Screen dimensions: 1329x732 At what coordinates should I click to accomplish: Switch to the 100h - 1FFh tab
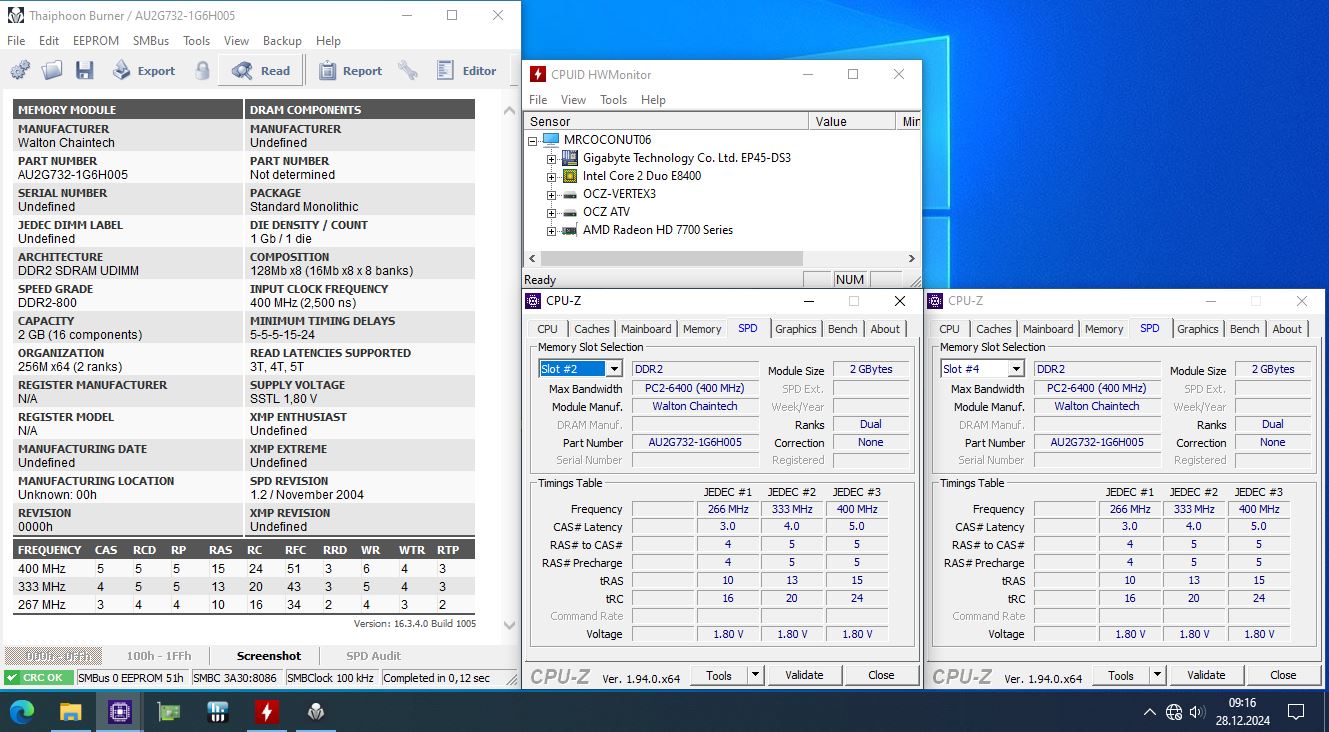click(x=158, y=656)
